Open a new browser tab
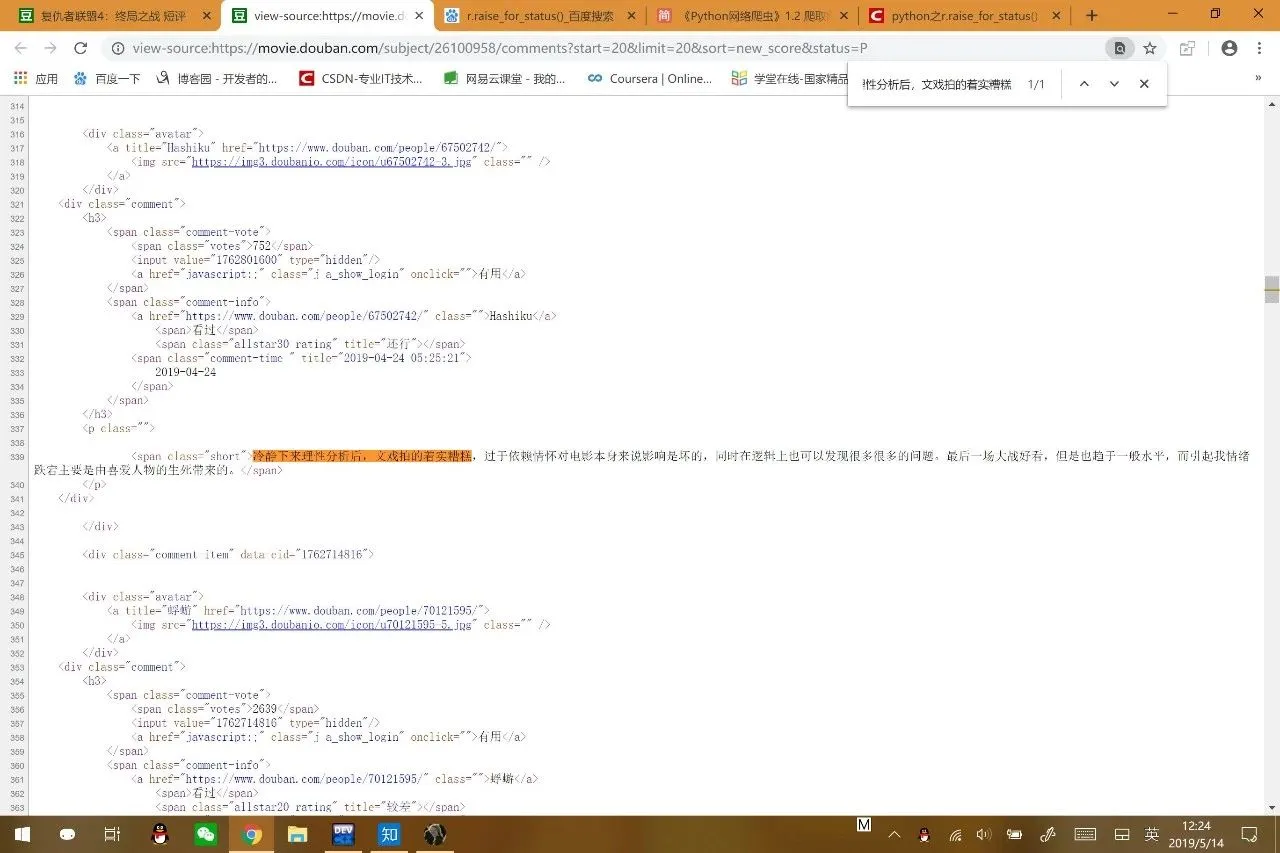 pos(1091,15)
